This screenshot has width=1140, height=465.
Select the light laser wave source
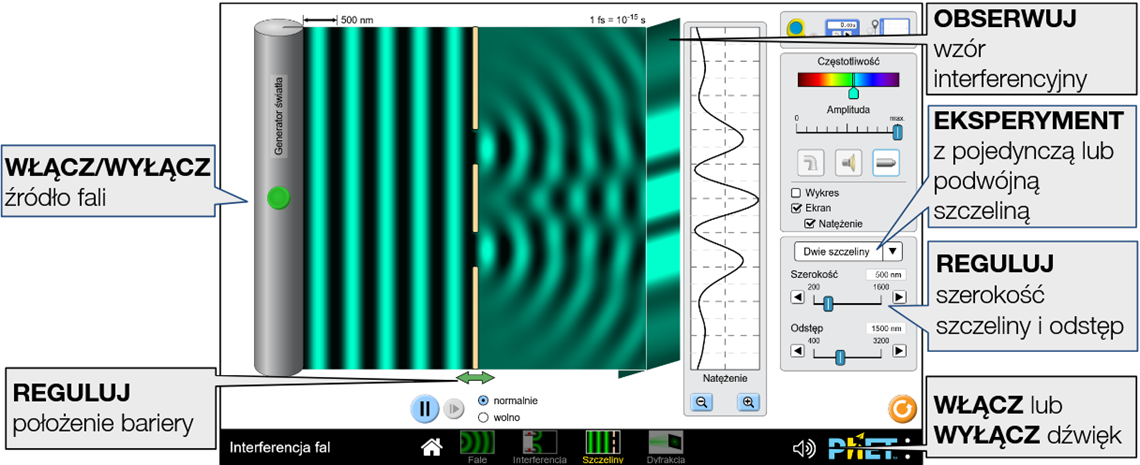coord(886,162)
